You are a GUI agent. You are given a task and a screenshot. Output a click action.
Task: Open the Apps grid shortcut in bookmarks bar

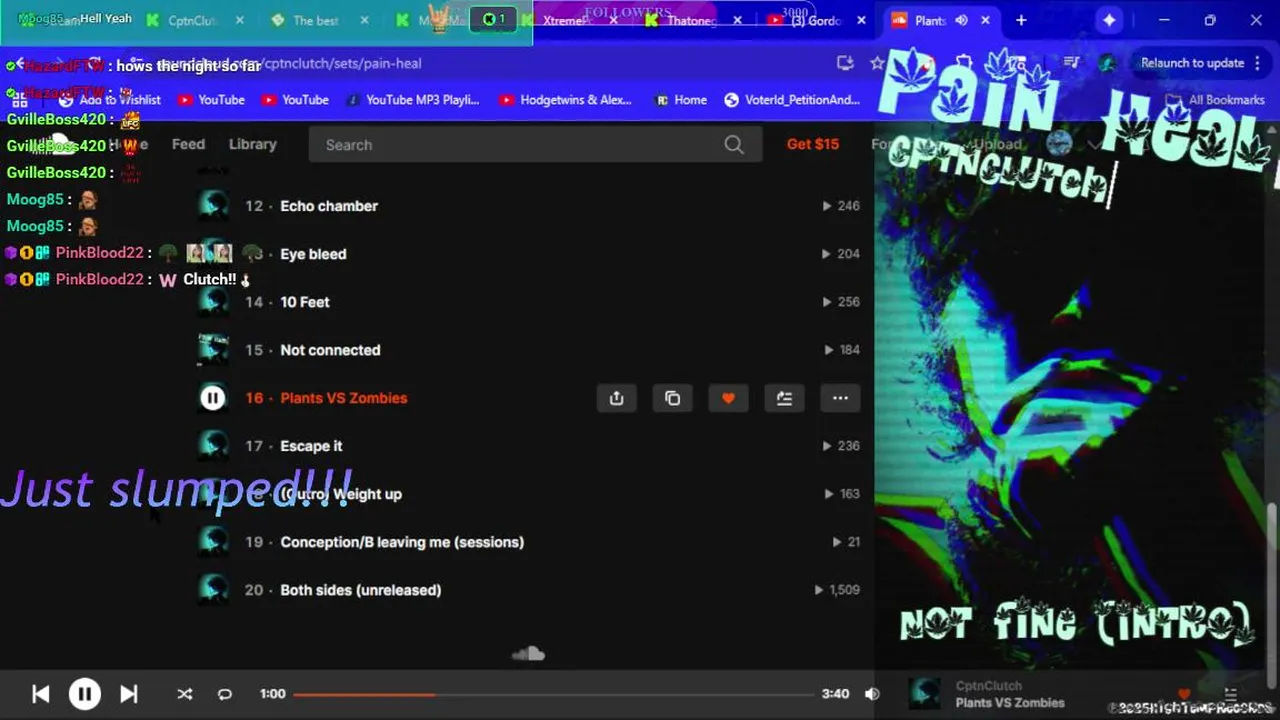pyautogui.click(x=19, y=100)
